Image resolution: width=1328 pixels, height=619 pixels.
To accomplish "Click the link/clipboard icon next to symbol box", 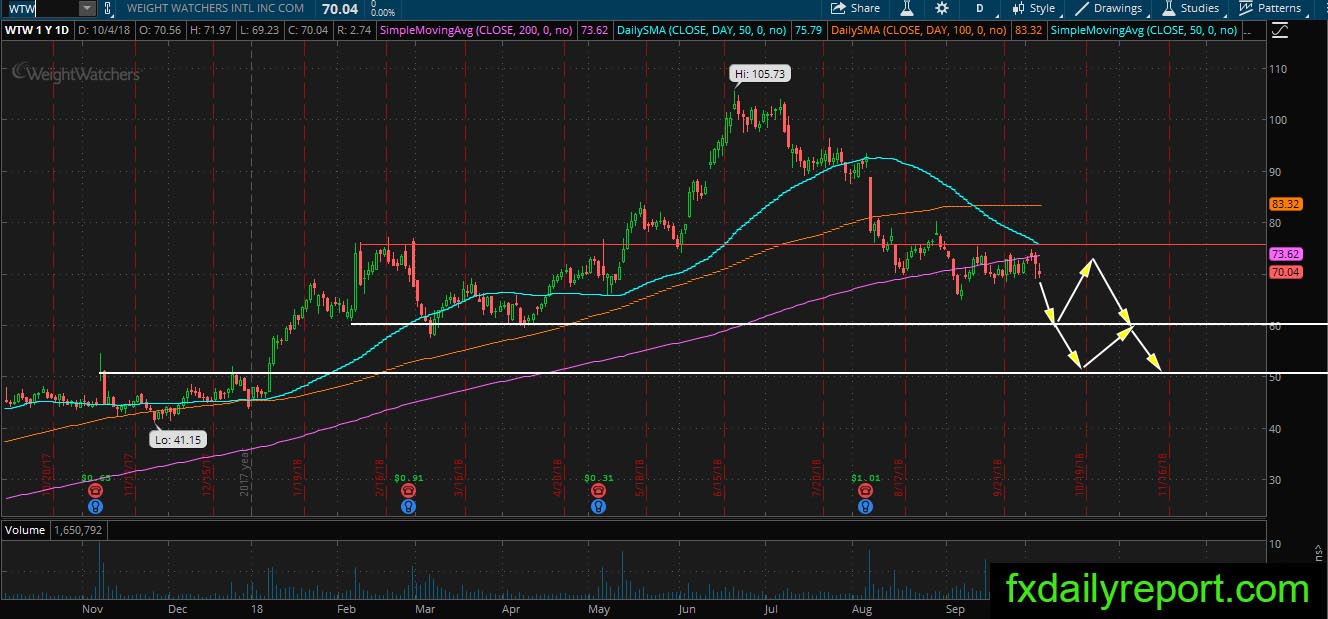I will coord(108,8).
